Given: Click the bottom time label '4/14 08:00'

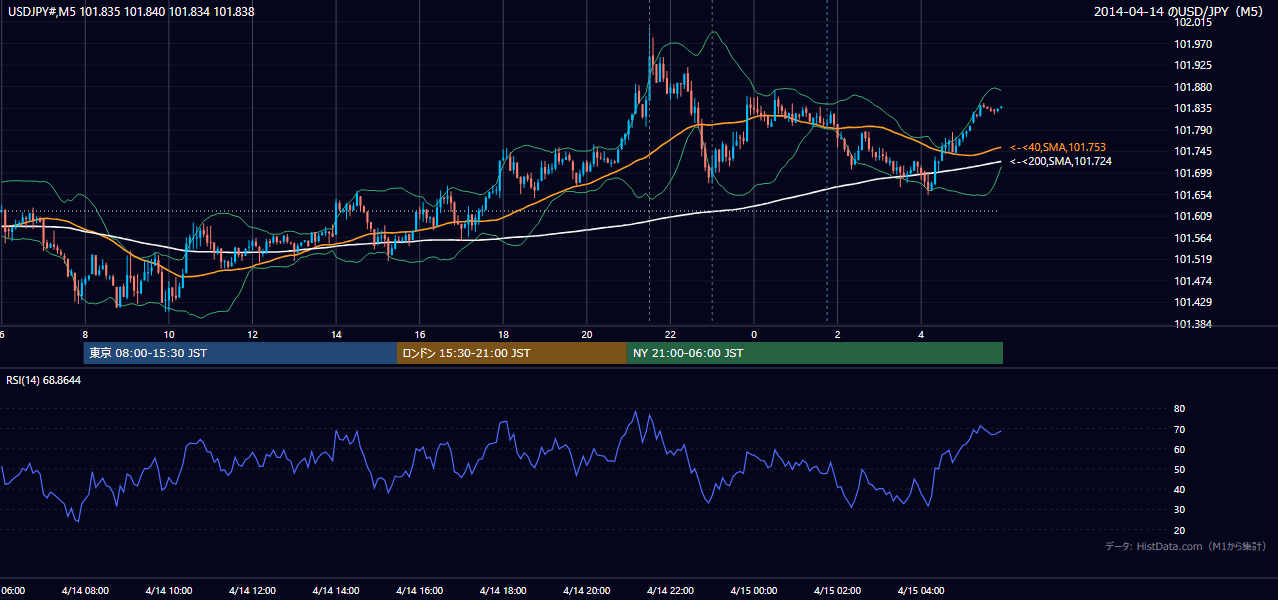Looking at the screenshot, I should [85, 590].
